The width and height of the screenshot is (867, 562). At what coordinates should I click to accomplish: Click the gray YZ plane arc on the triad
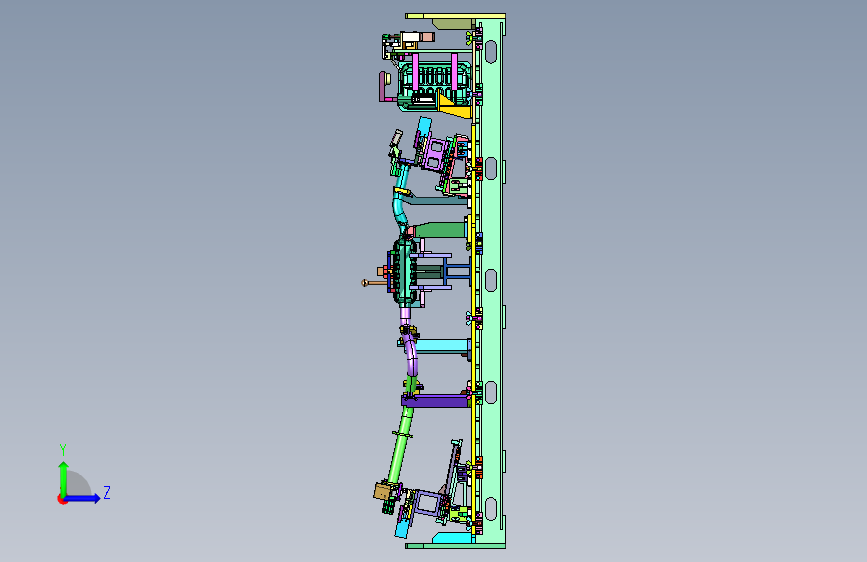pyautogui.click(x=79, y=483)
